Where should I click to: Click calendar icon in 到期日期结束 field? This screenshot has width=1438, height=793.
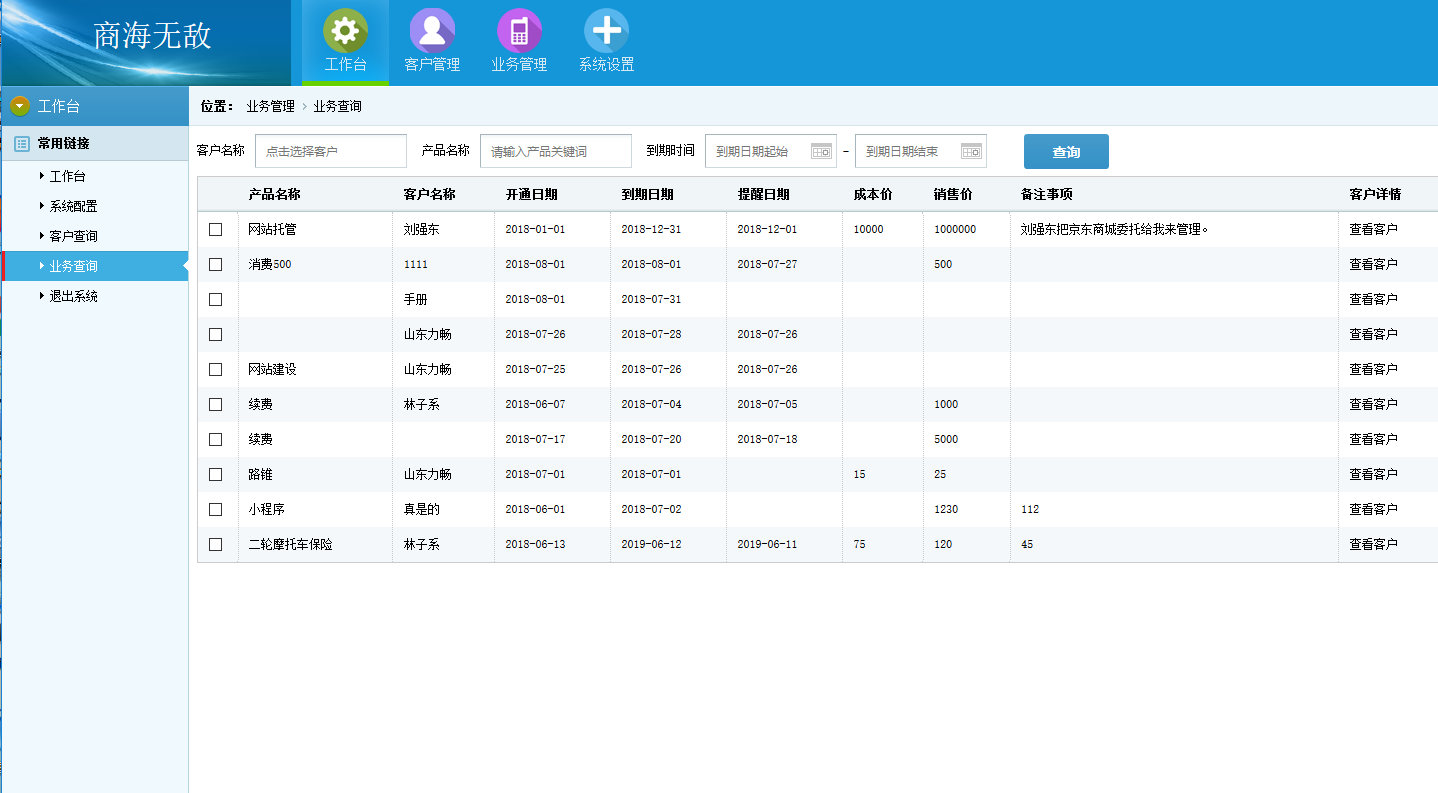coord(971,151)
